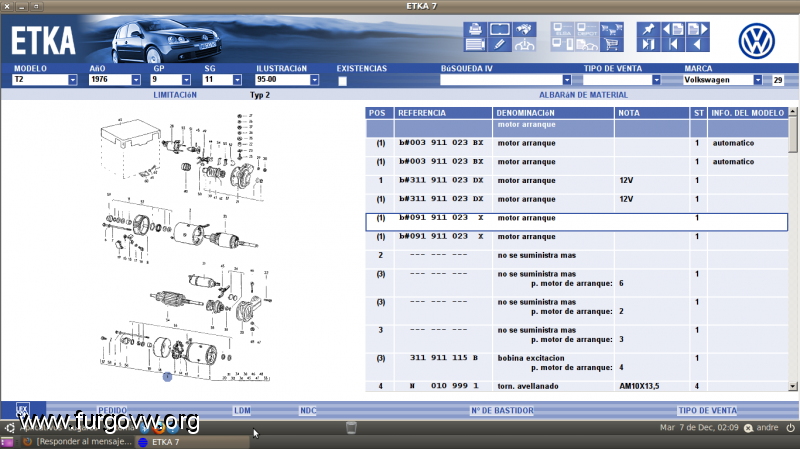Click the parts list scroll up arrow
Image resolution: width=800 pixels, height=449 pixels.
(792, 111)
